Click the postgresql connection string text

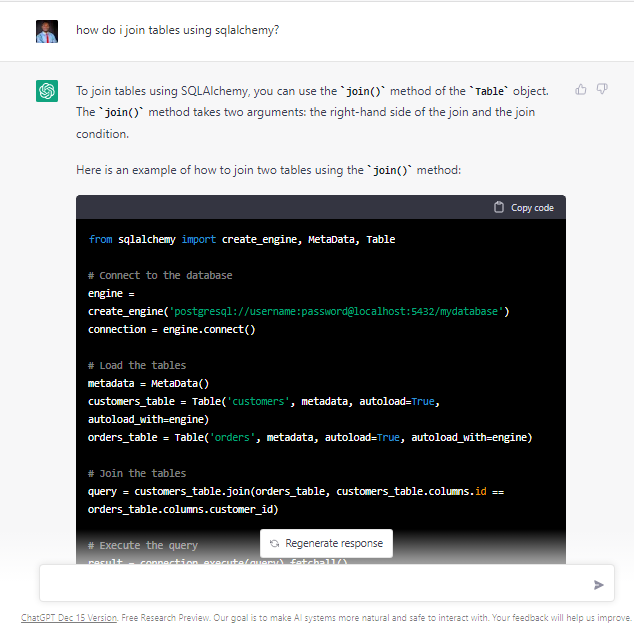pyautogui.click(x=336, y=311)
